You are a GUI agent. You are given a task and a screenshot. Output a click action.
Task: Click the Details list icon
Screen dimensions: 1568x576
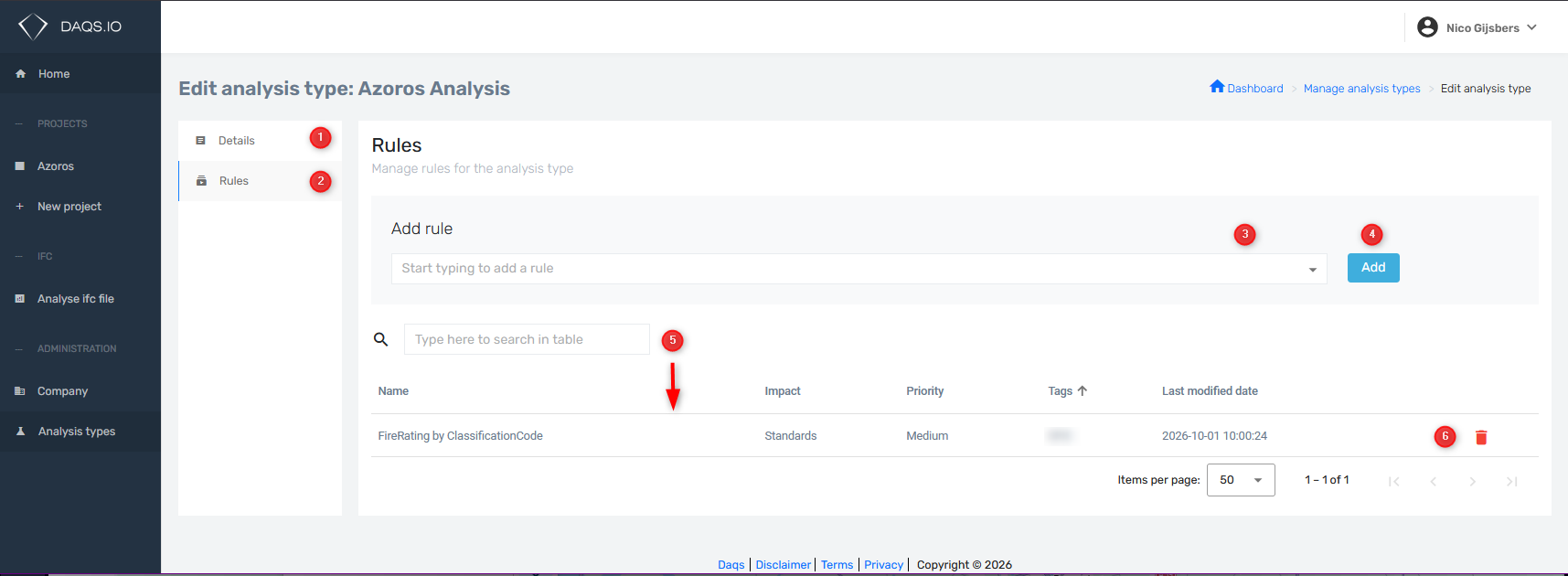coord(200,141)
